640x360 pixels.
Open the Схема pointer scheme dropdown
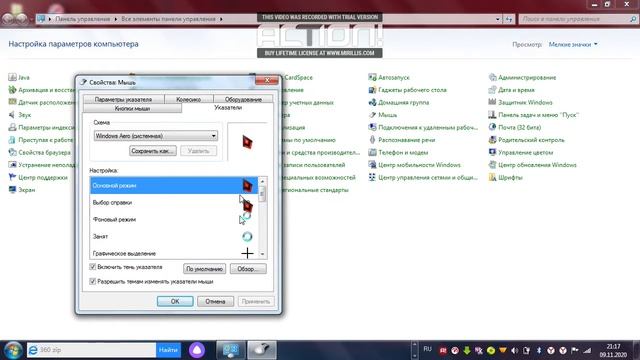pyautogui.click(x=156, y=136)
